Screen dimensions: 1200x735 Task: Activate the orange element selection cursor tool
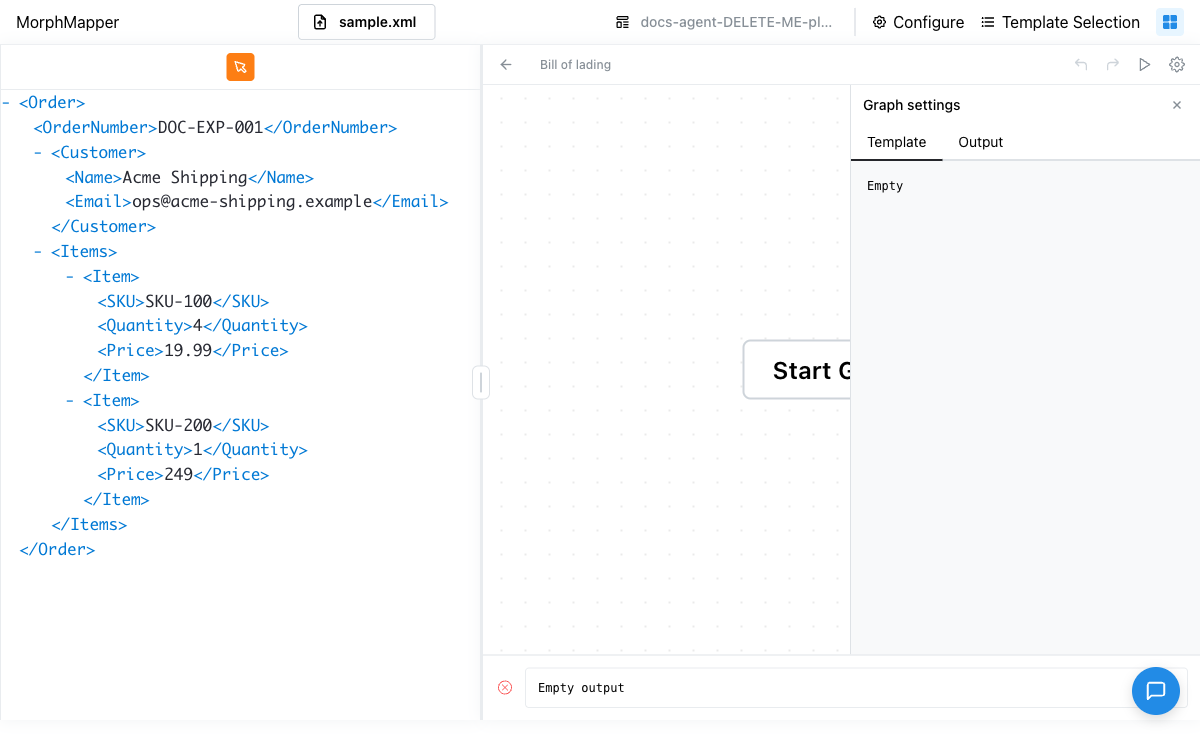(240, 67)
